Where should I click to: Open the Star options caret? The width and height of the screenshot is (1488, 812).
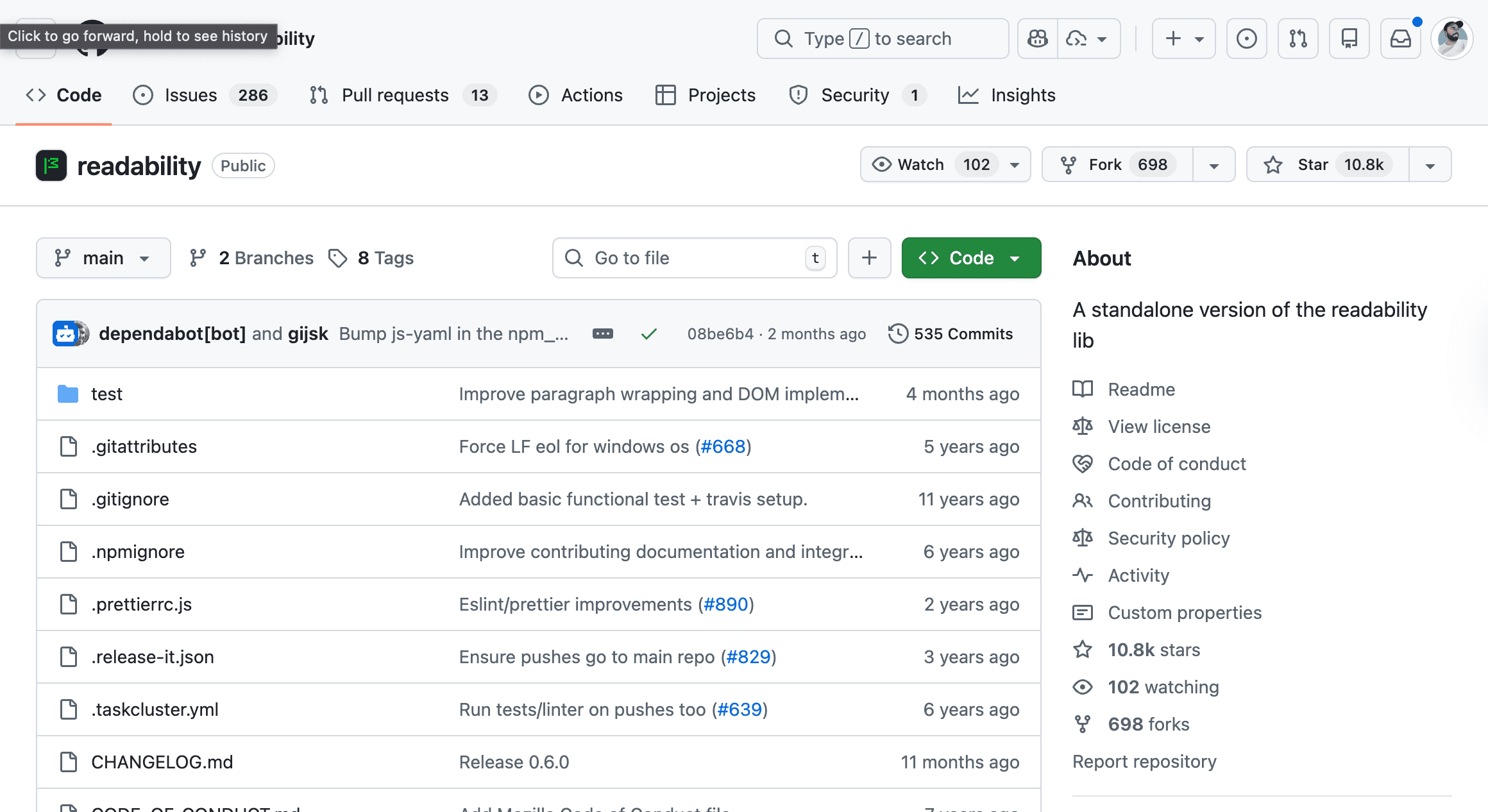click(1430, 164)
